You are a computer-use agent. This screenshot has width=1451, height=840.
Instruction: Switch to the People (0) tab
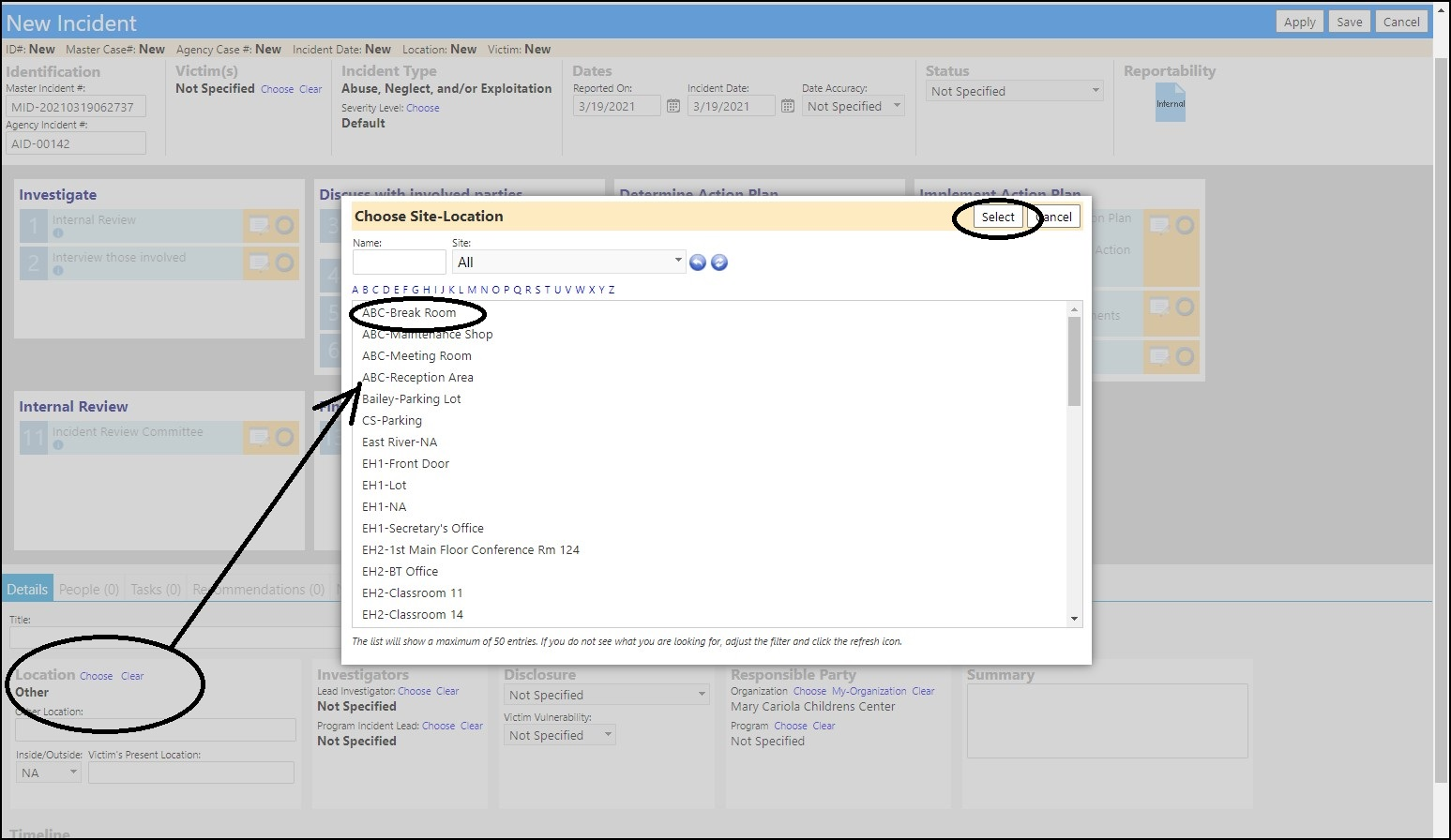(x=89, y=590)
